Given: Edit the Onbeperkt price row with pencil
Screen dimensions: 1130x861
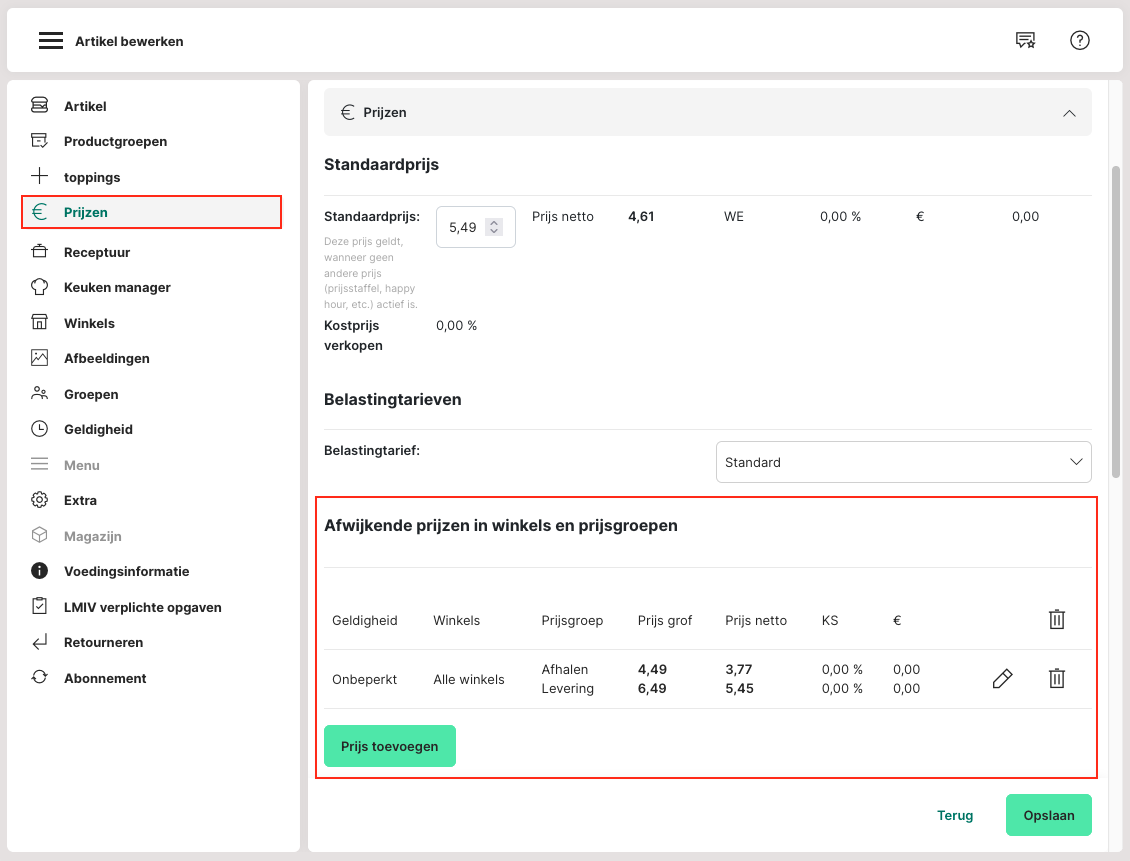Looking at the screenshot, I should coord(1002,679).
